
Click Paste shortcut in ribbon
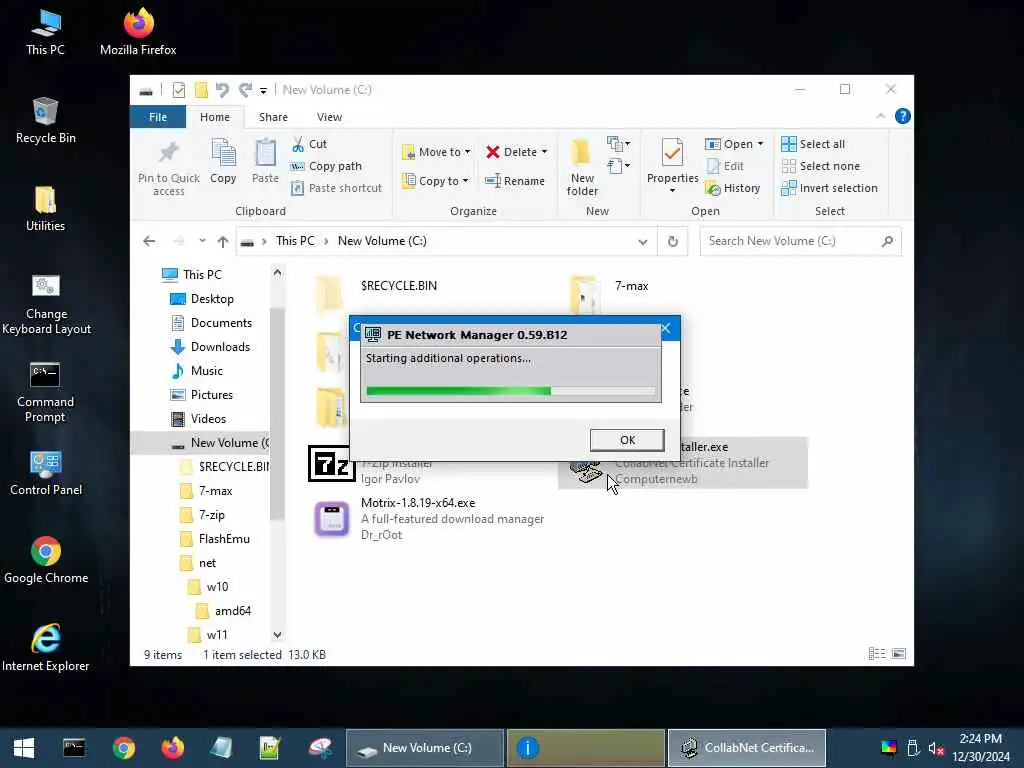coord(336,188)
